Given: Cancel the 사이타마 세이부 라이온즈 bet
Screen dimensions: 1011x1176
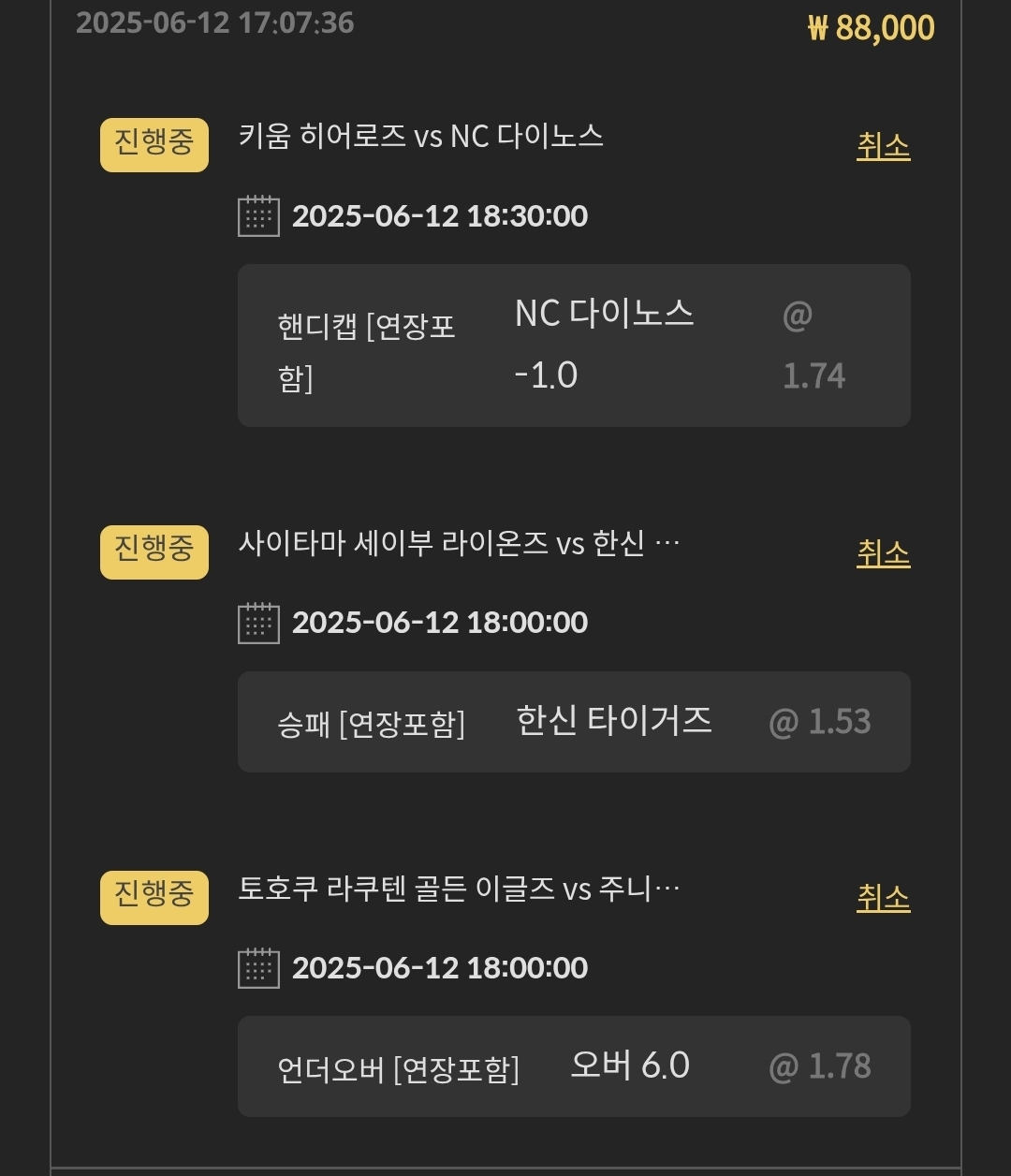Looking at the screenshot, I should pos(883,553).
